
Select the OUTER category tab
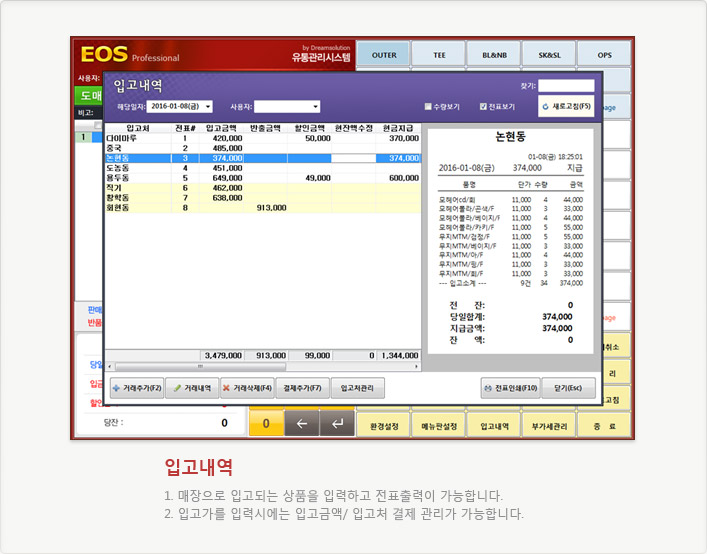coord(384,55)
